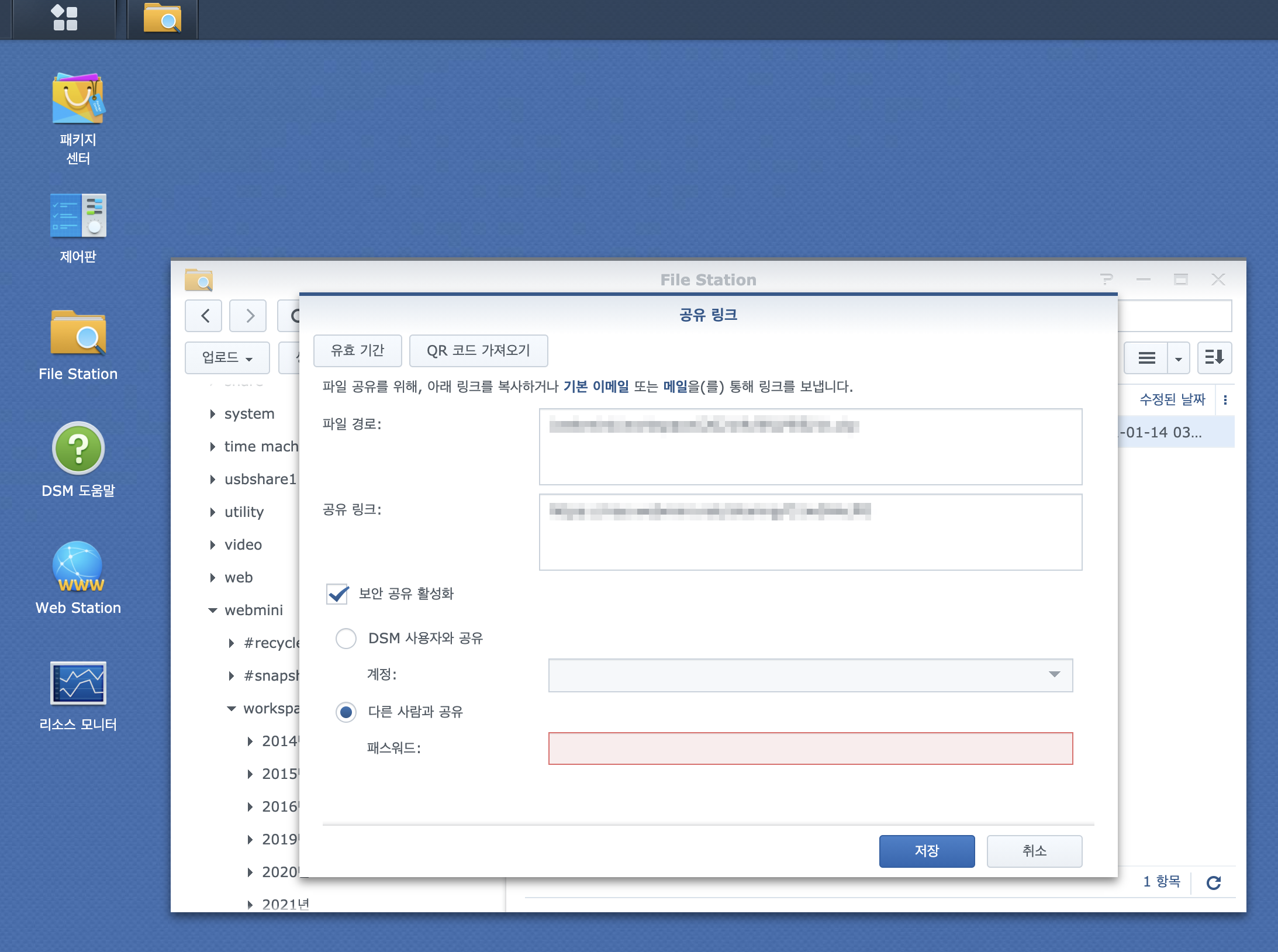Open the validity period settings
Screen dimensions: 1278x952
click(357, 351)
